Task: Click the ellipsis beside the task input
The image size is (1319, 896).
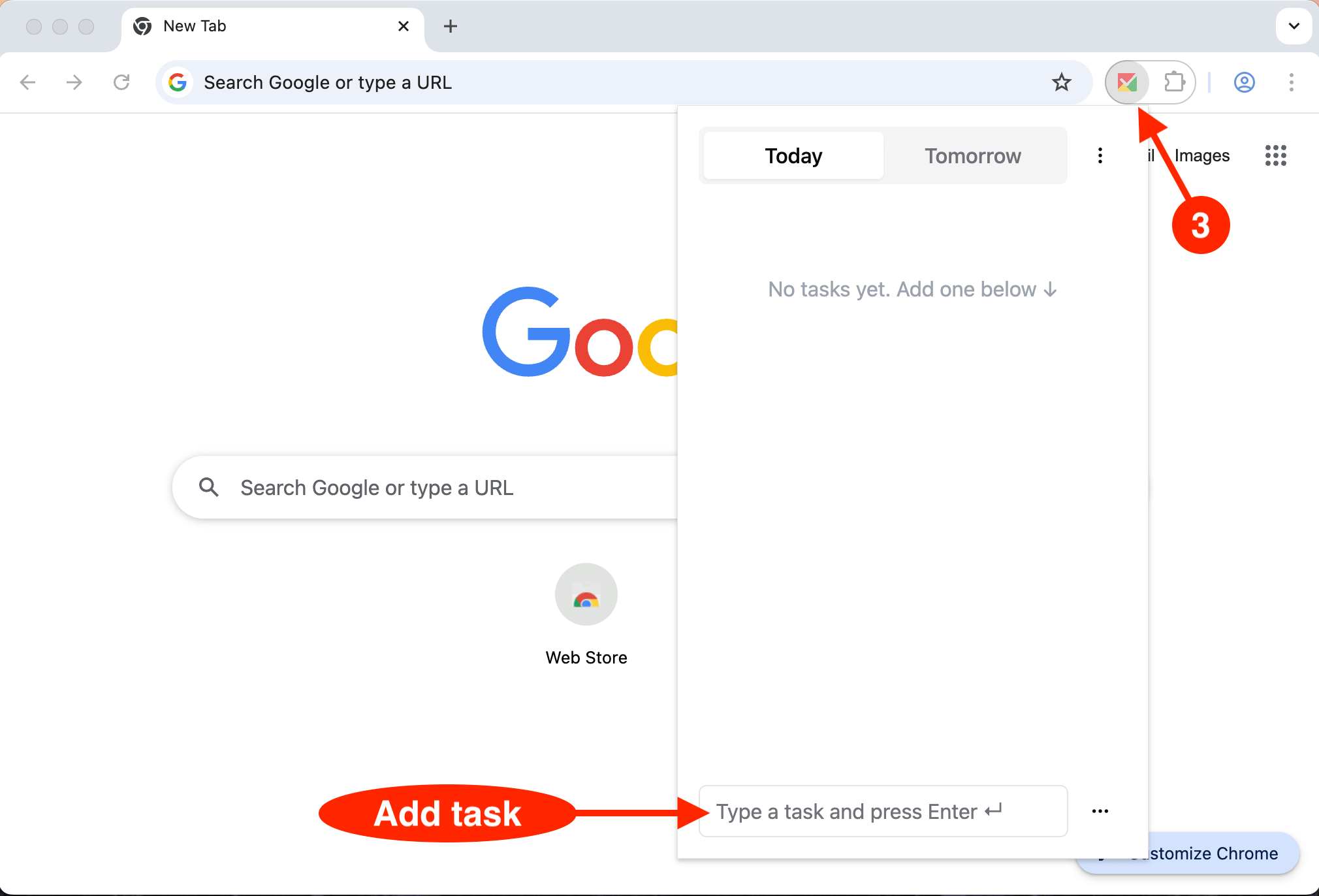Action: (1100, 811)
